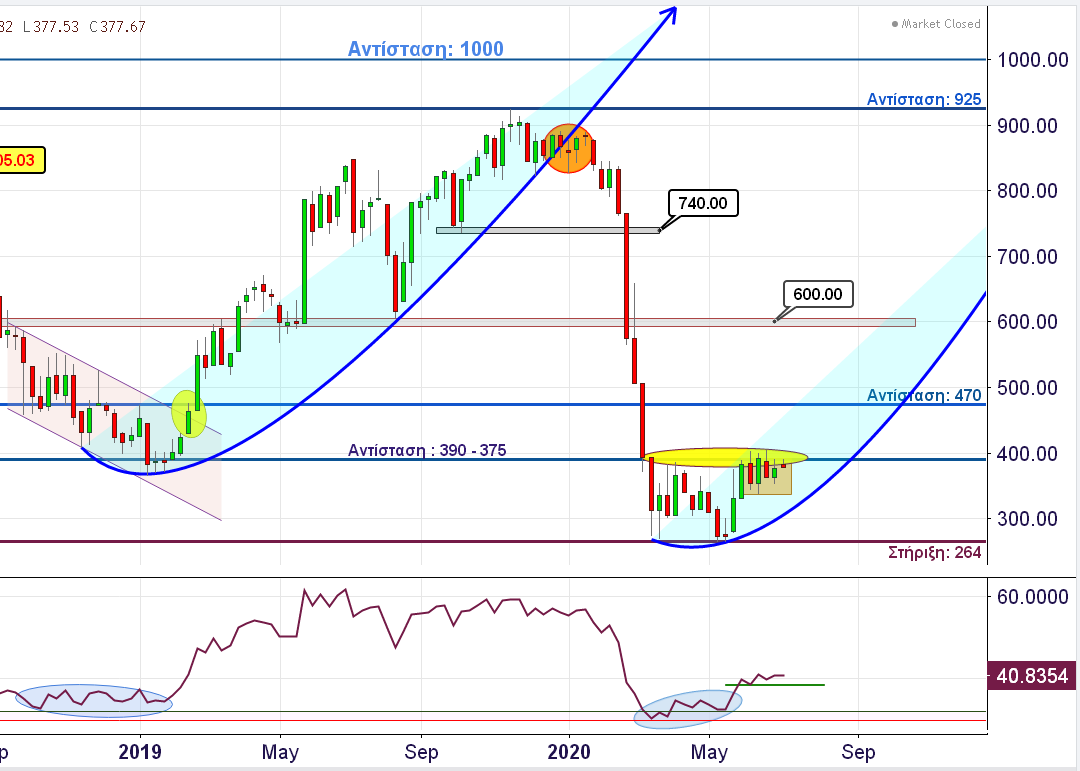Select the Αντίσταση: 1000 text label
The width and height of the screenshot is (1080, 771).
coord(426,49)
